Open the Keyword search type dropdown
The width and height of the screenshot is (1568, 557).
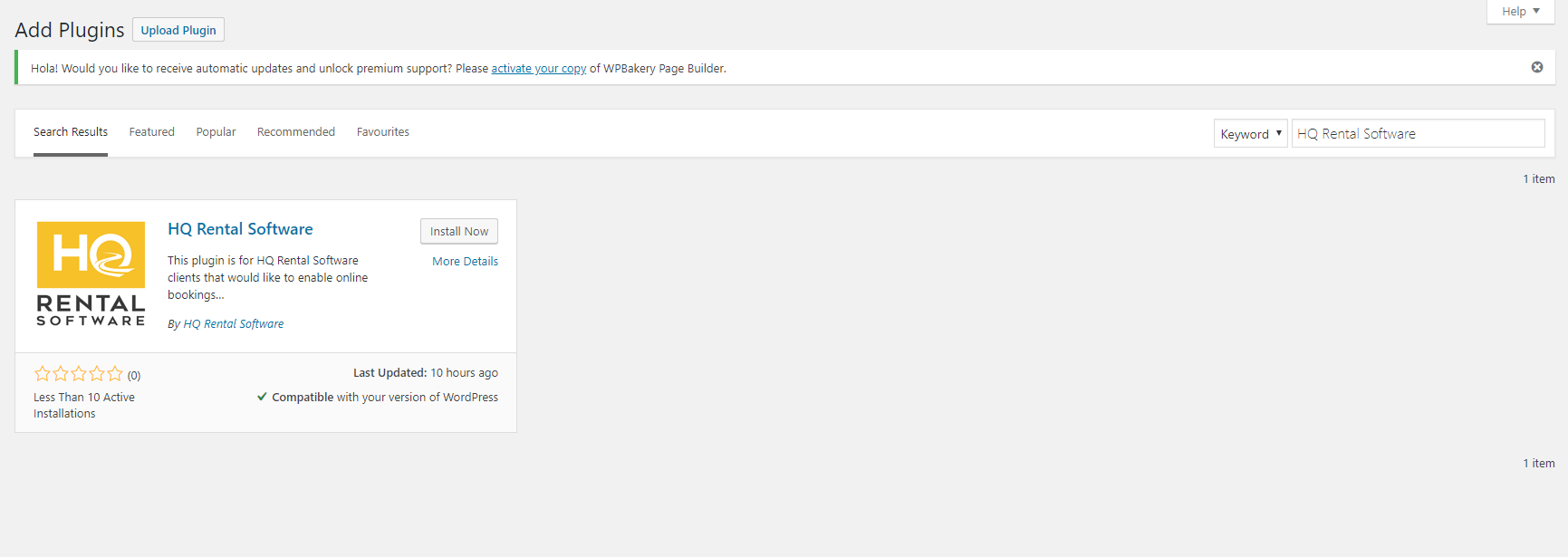click(x=1250, y=133)
